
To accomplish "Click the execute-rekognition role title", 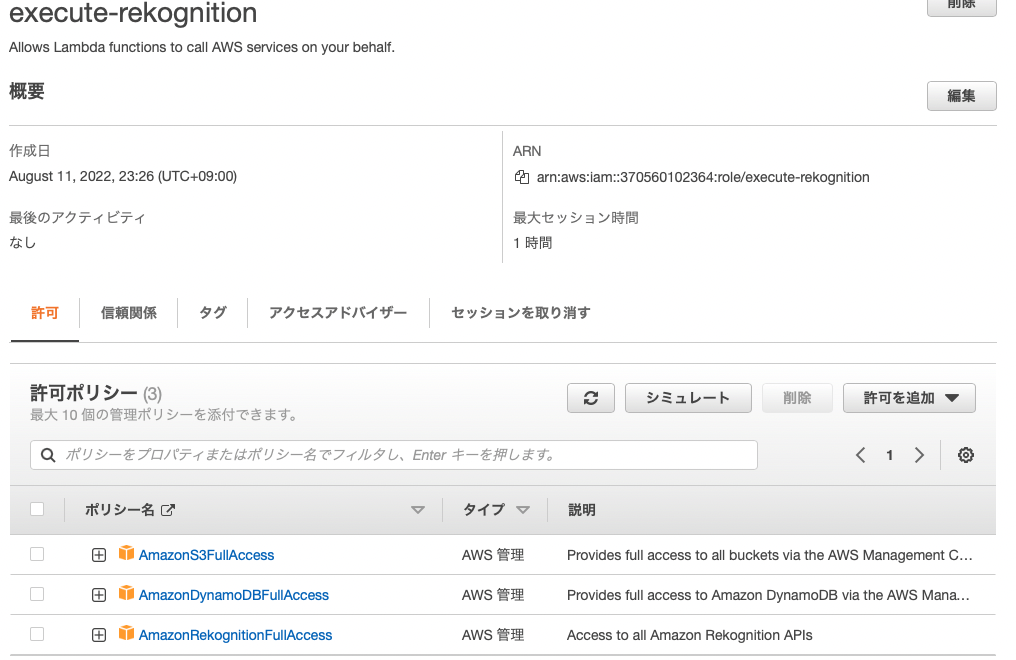I will pos(133,13).
